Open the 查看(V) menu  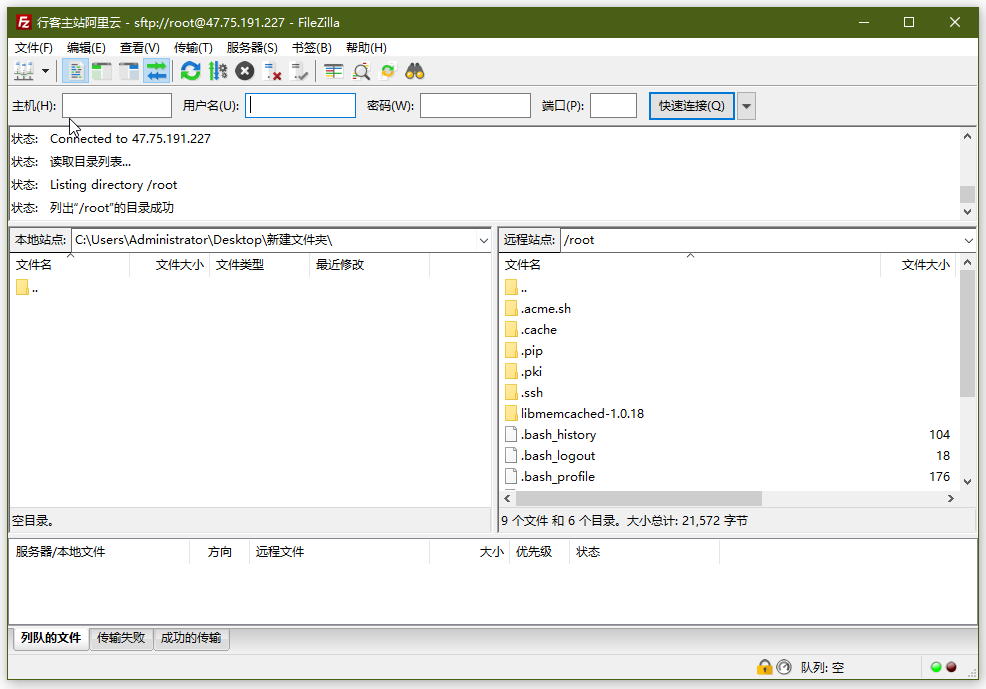click(140, 48)
